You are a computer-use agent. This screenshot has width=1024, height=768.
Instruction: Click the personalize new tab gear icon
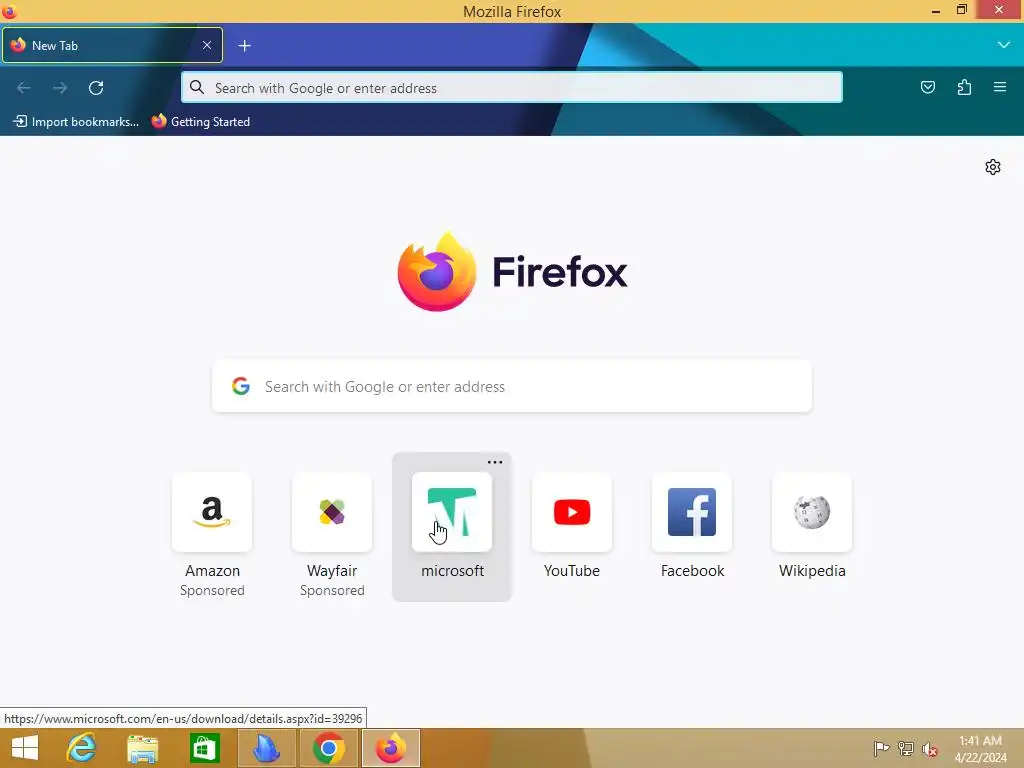click(x=993, y=167)
